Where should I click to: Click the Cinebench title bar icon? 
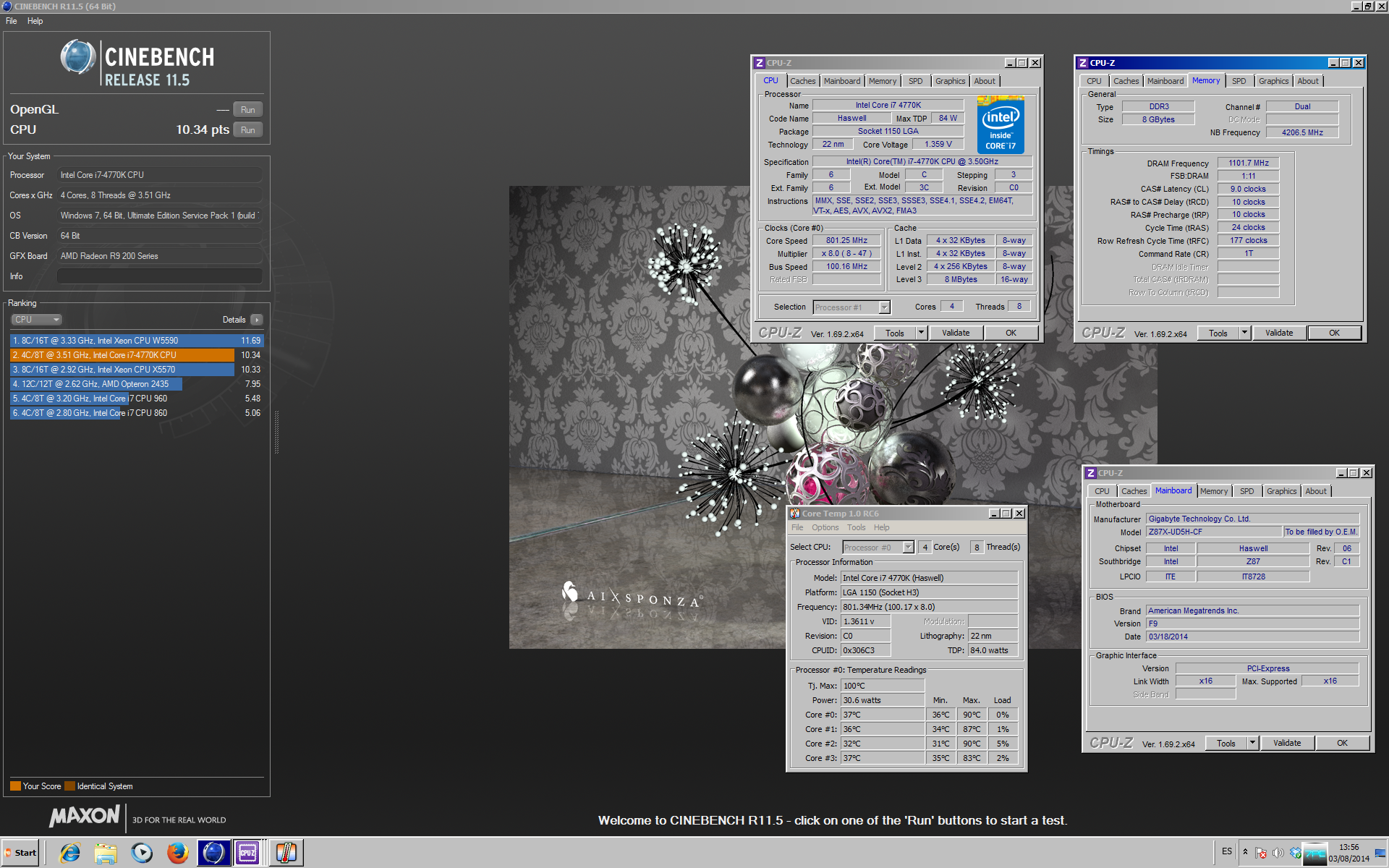pyautogui.click(x=7, y=6)
